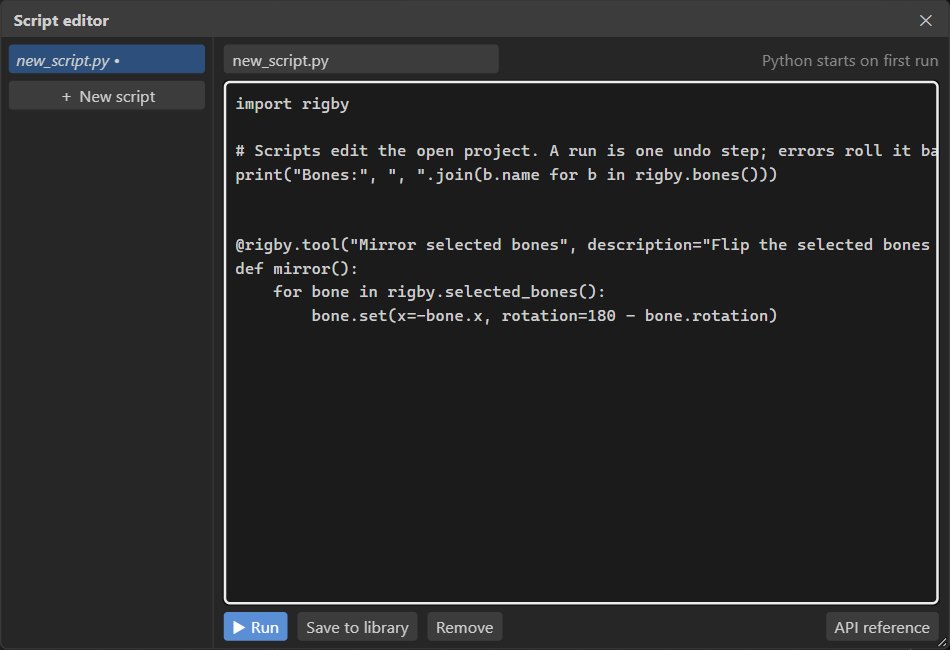Click the print Bones line
Screen dimensions: 950x650
[506, 174]
